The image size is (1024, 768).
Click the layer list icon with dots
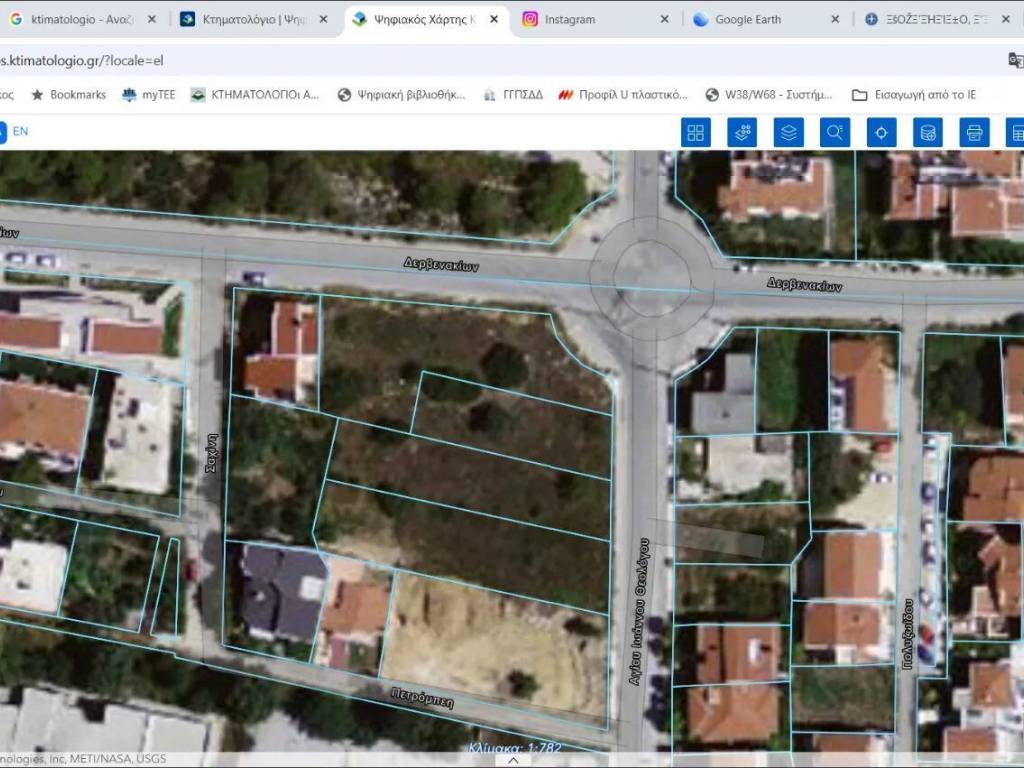[x=742, y=132]
